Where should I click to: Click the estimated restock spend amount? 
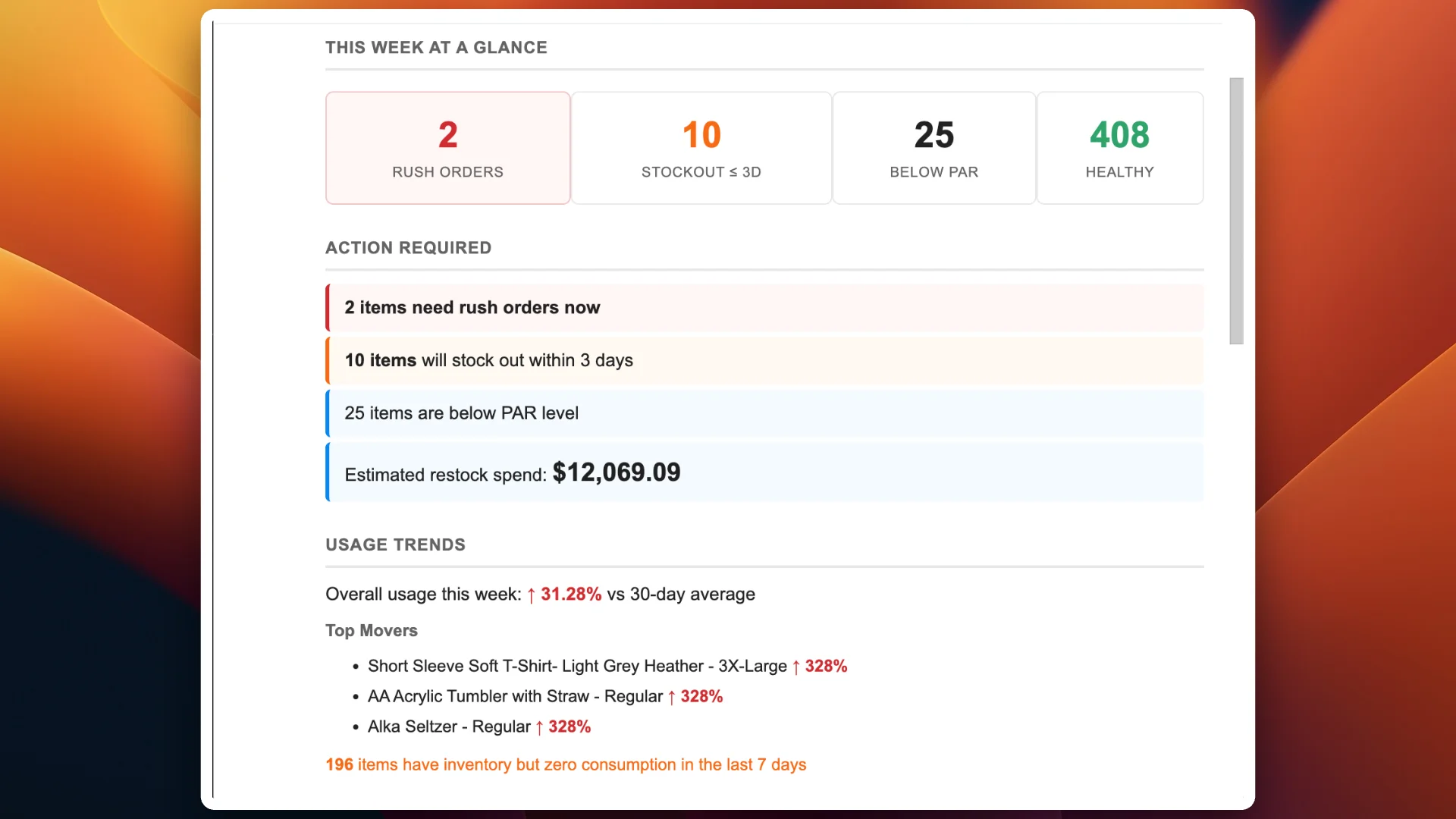click(617, 472)
